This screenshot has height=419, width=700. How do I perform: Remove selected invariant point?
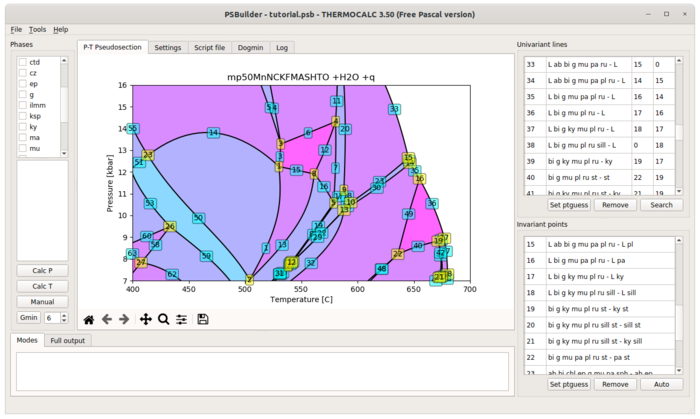615,384
